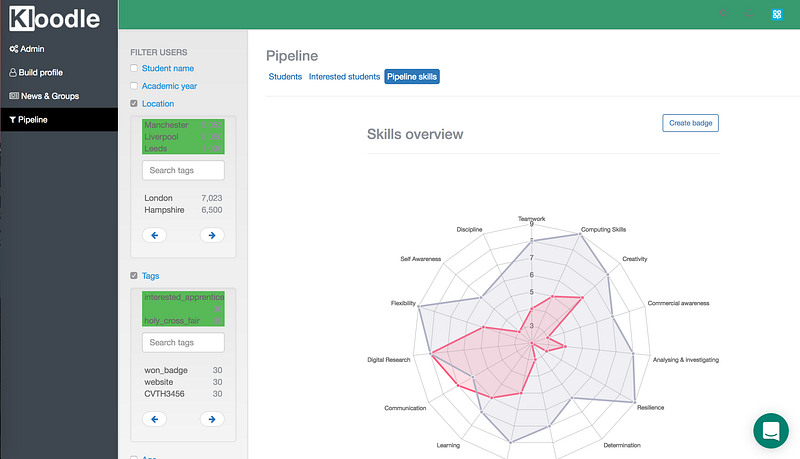
Task: Select the London location tag
Action: point(158,198)
